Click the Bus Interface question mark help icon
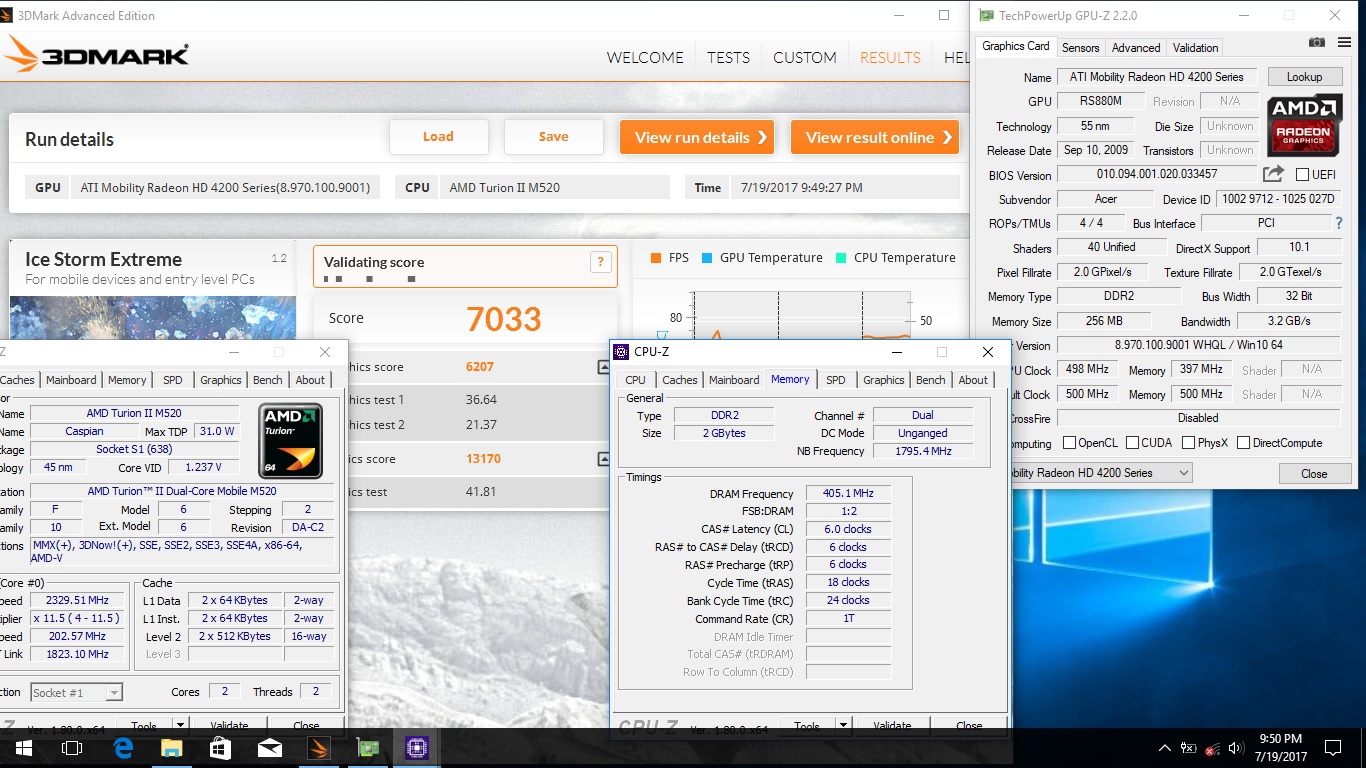This screenshot has width=1366, height=768. tap(1339, 223)
